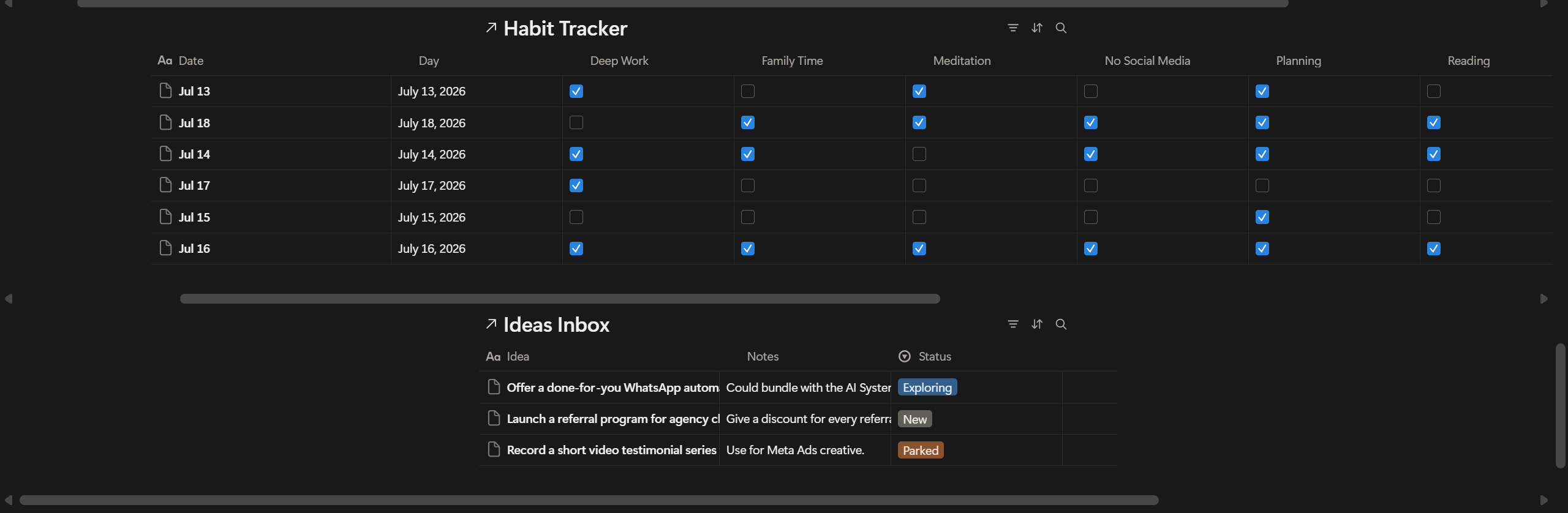Click the page's bottom horizontal scrollbar

pyautogui.click(x=589, y=500)
